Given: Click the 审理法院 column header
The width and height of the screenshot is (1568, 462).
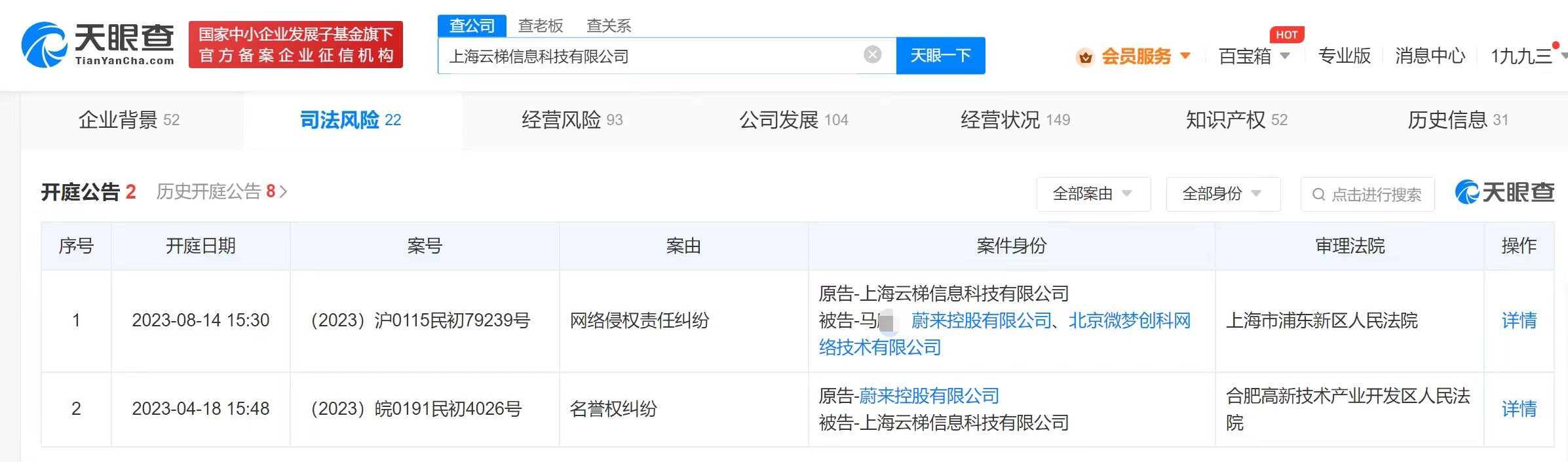Looking at the screenshot, I should [1350, 246].
